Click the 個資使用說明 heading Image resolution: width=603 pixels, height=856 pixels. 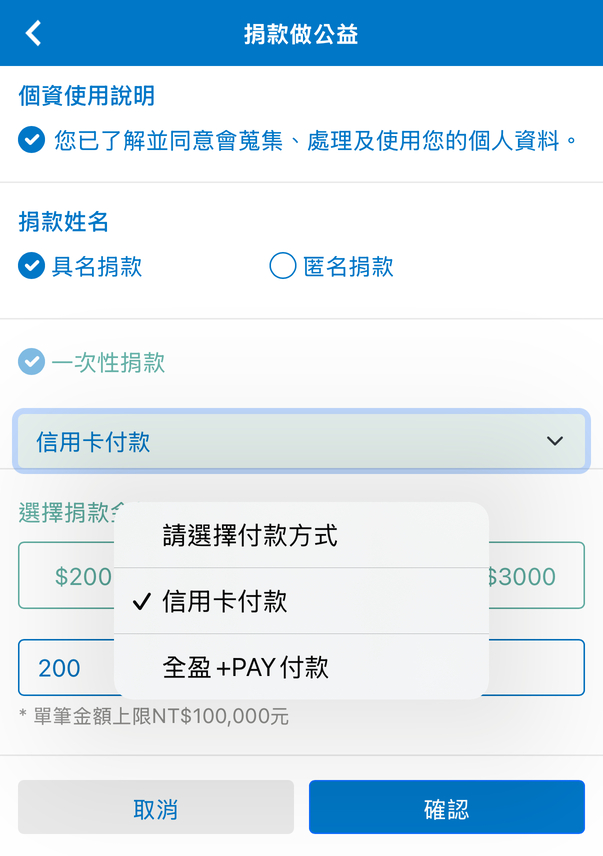click(x=87, y=96)
